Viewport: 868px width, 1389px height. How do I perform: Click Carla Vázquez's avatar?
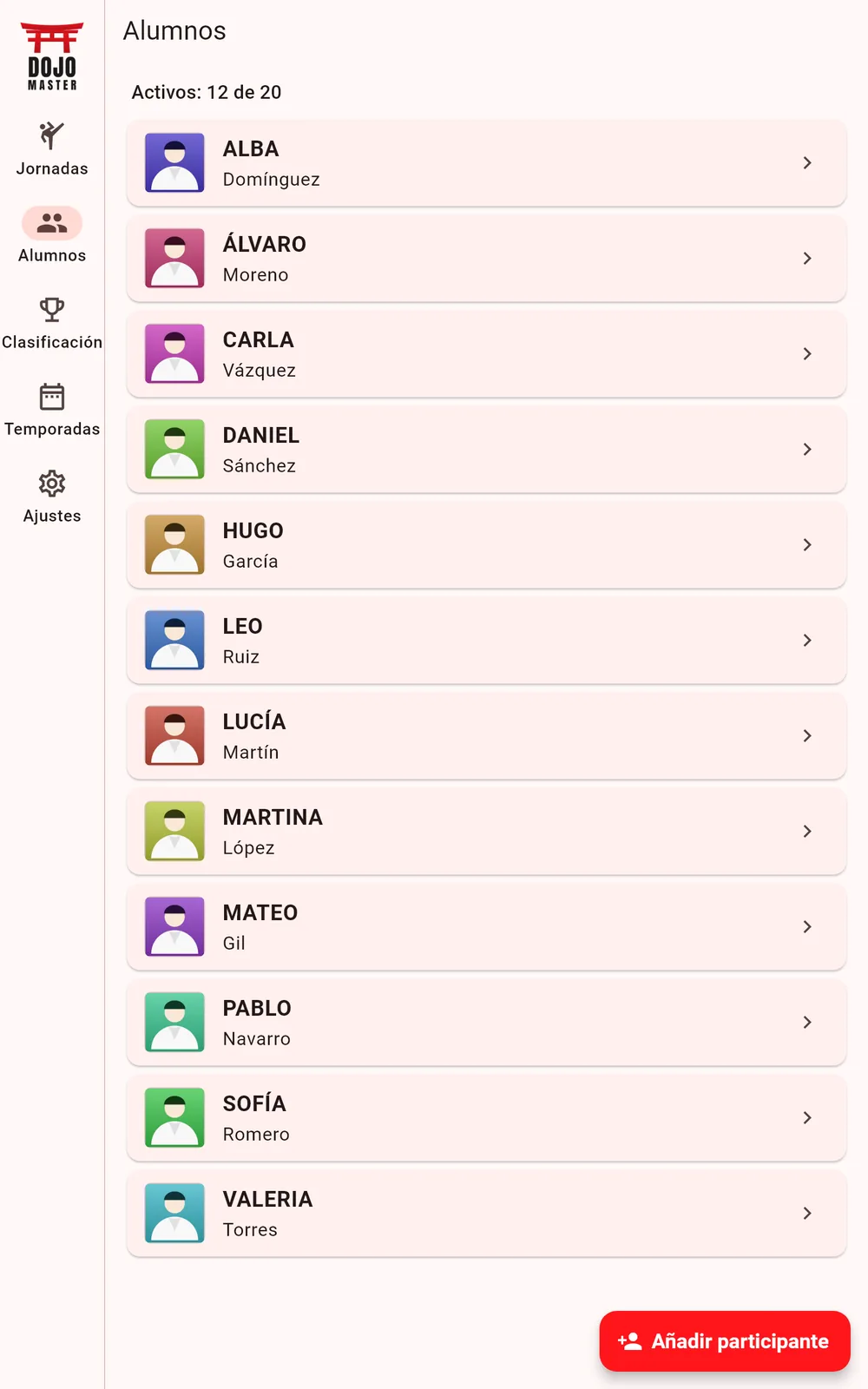point(174,353)
